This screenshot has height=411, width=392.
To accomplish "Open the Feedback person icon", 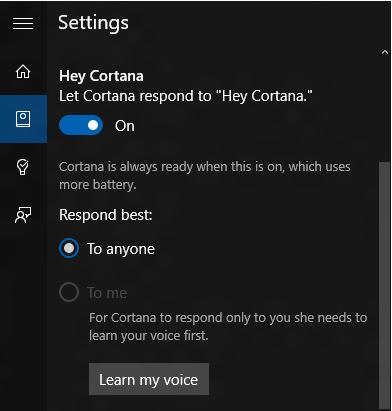I will (23, 215).
